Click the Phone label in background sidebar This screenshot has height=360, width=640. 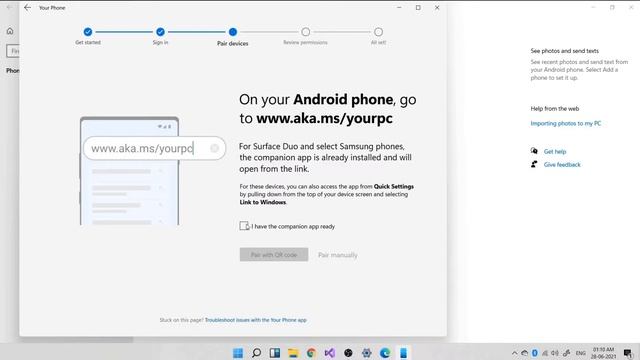click(13, 71)
